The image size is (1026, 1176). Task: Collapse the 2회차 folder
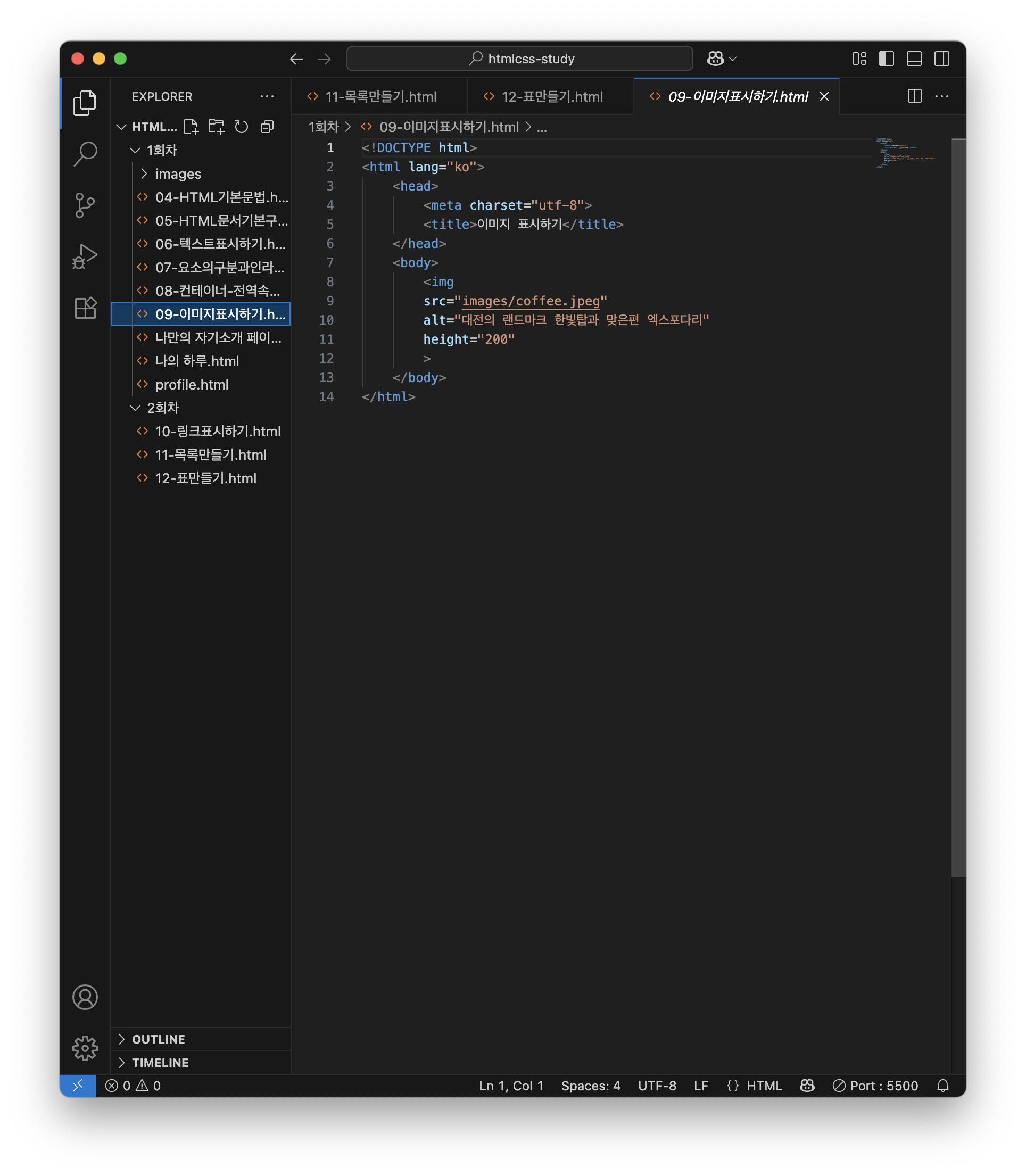pos(163,408)
